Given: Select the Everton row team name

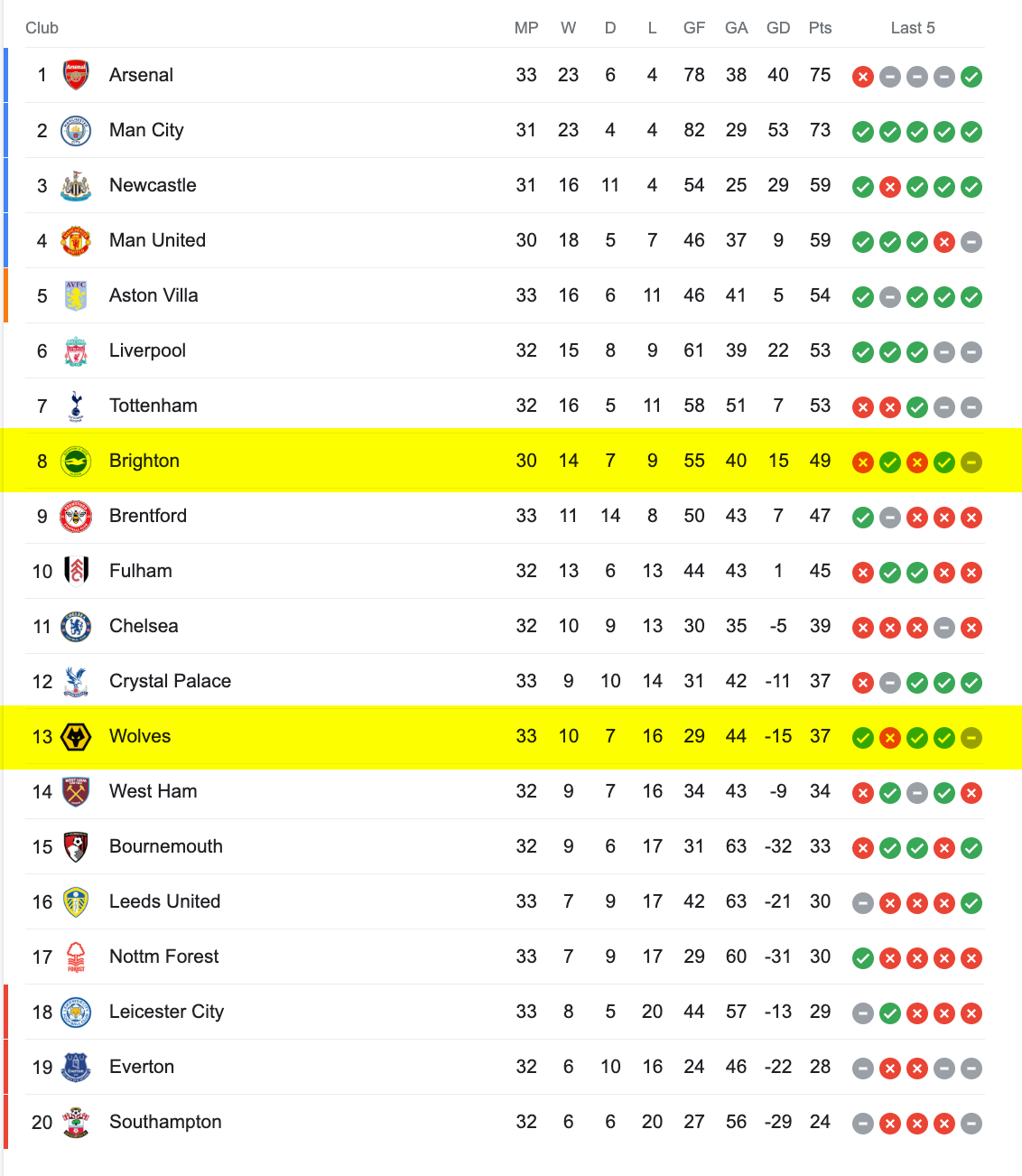Looking at the screenshot, I should (x=142, y=1067).
